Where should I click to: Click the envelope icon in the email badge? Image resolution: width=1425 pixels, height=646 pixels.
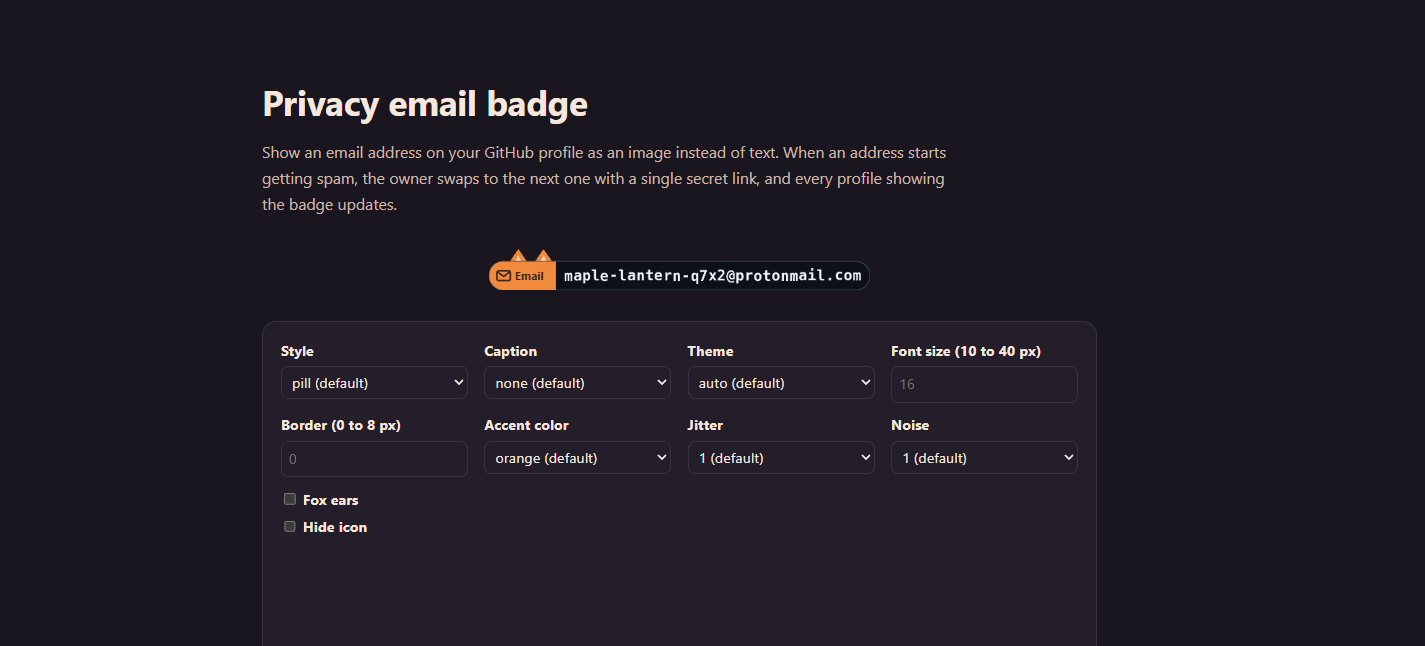pos(503,276)
